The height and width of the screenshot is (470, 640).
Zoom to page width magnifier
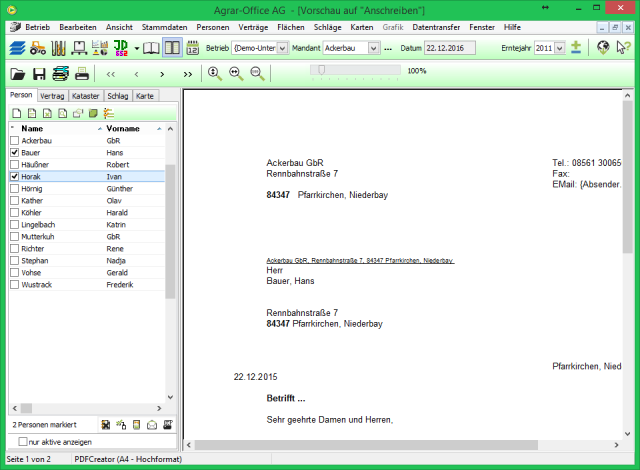(236, 74)
